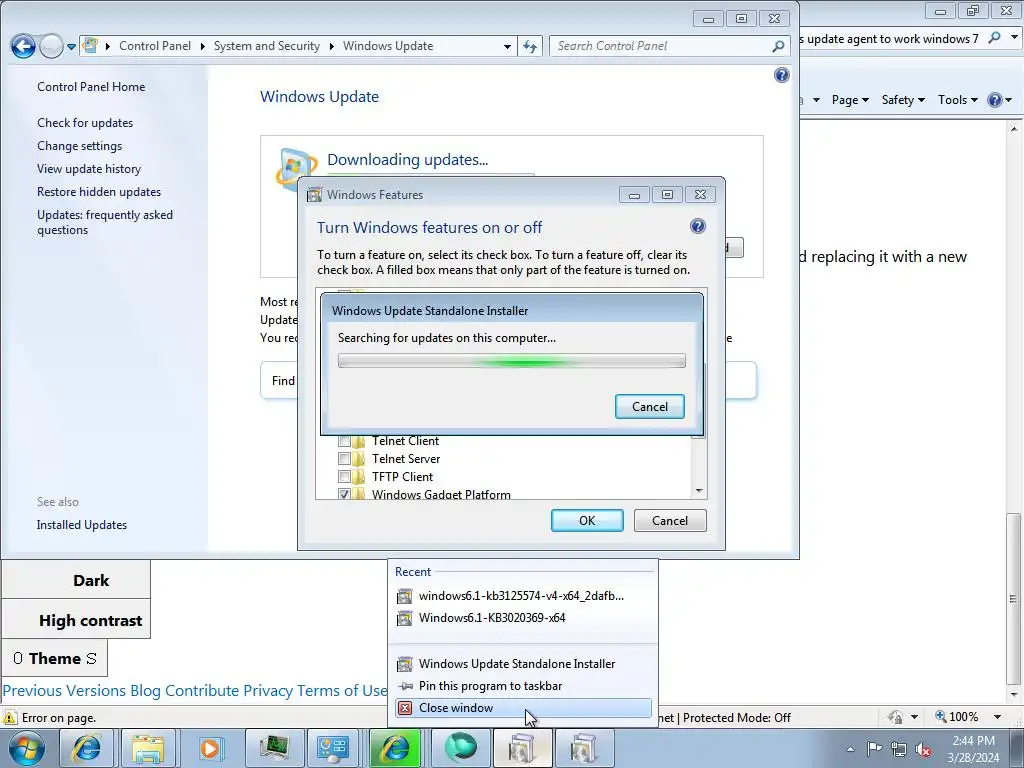The height and width of the screenshot is (768, 1024).
Task: Click the greyed Forward arrow in Control Panel
Action: pyautogui.click(x=51, y=46)
